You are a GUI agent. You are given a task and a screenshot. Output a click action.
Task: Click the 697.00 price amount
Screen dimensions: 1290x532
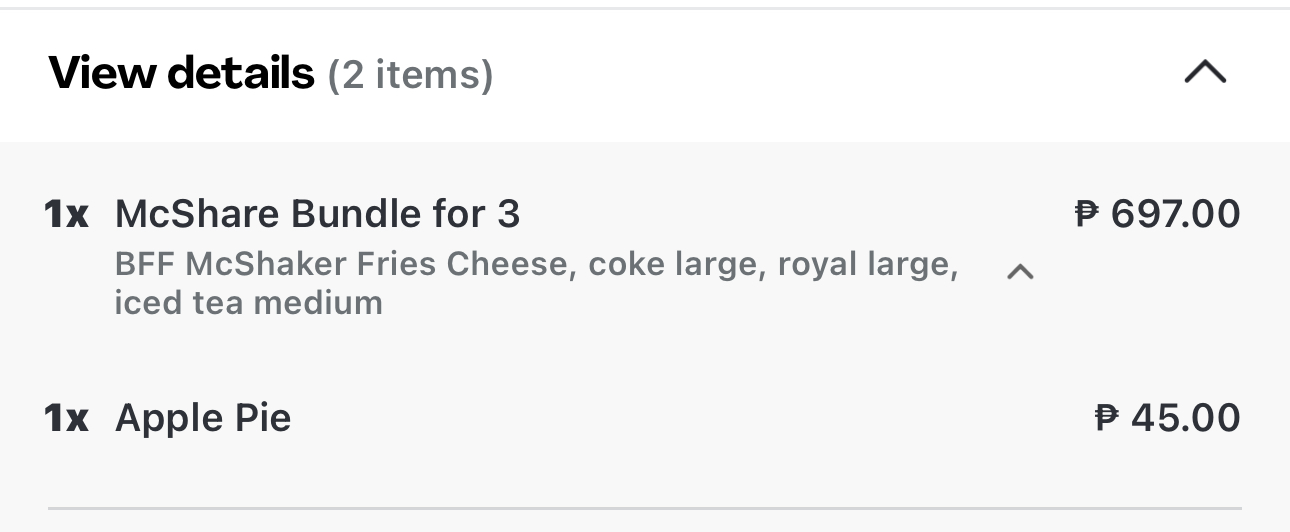[x=1176, y=214]
